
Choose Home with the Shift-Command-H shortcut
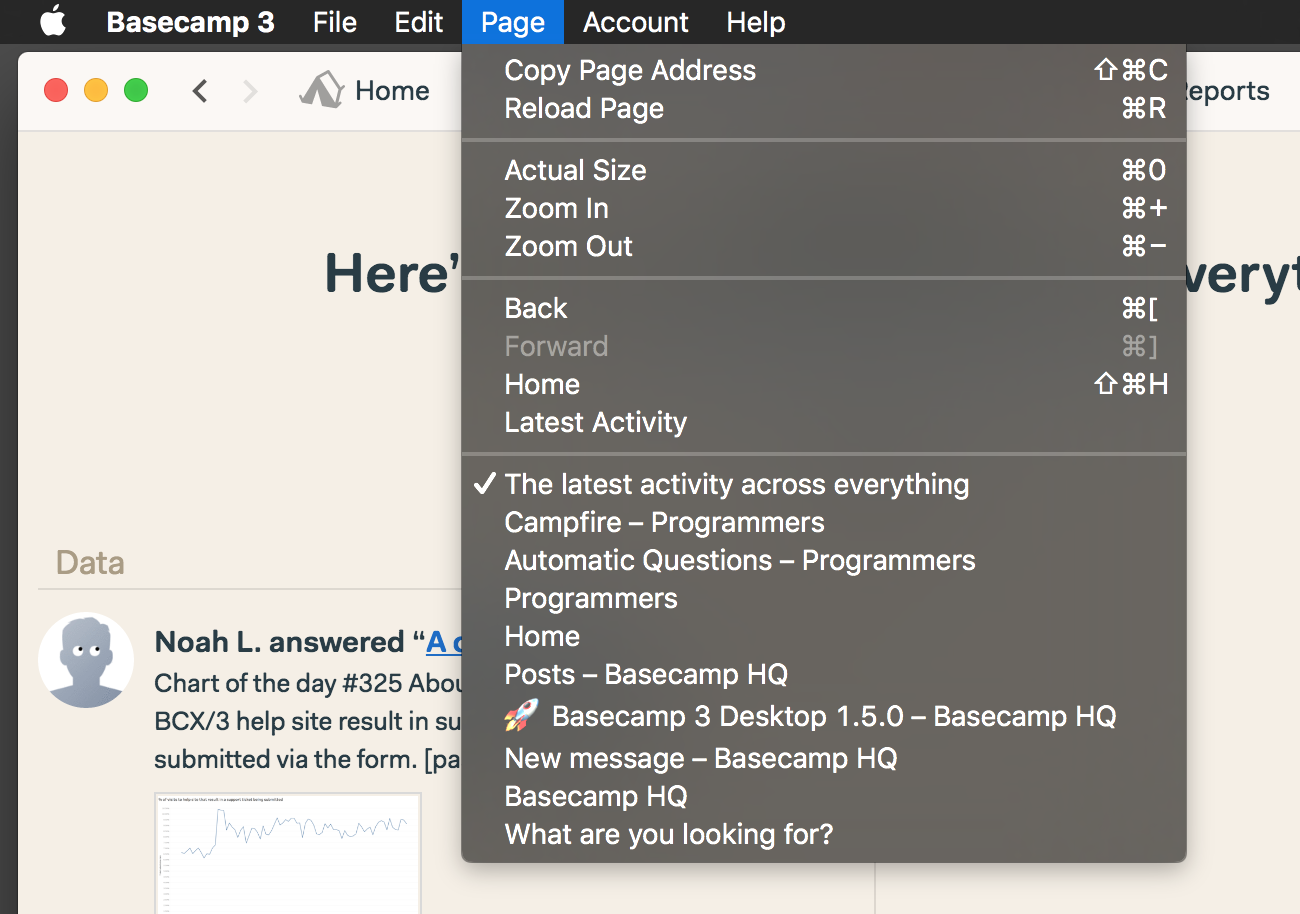tap(824, 384)
